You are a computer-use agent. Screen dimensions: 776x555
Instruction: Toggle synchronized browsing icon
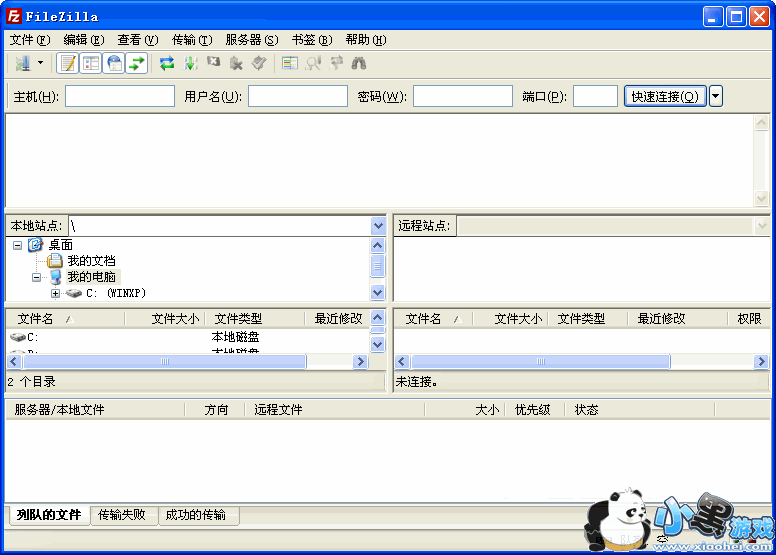pos(336,63)
